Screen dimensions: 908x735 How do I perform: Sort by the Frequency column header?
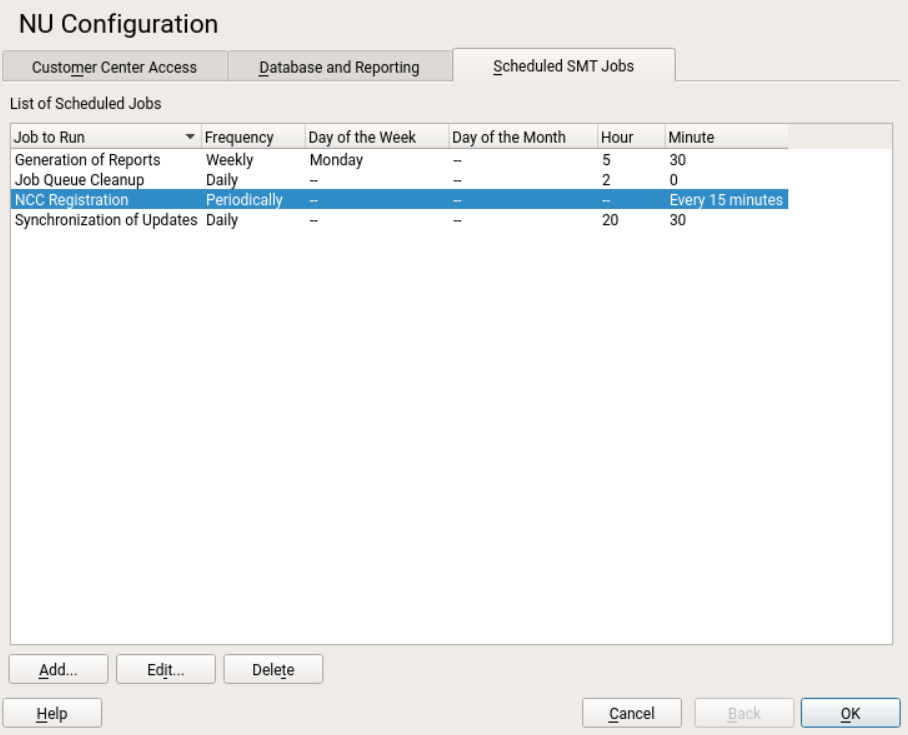pos(239,137)
